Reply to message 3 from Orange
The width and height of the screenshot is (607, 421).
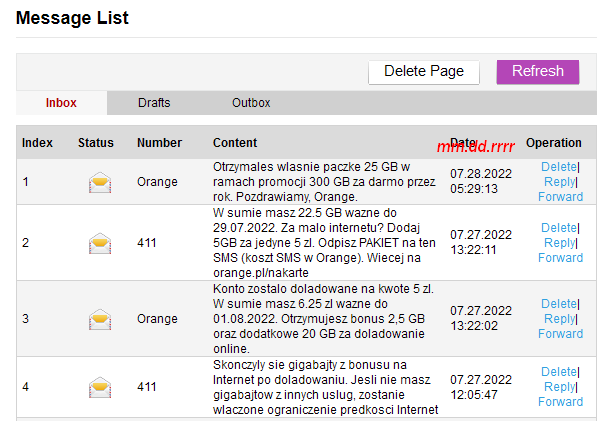559,319
